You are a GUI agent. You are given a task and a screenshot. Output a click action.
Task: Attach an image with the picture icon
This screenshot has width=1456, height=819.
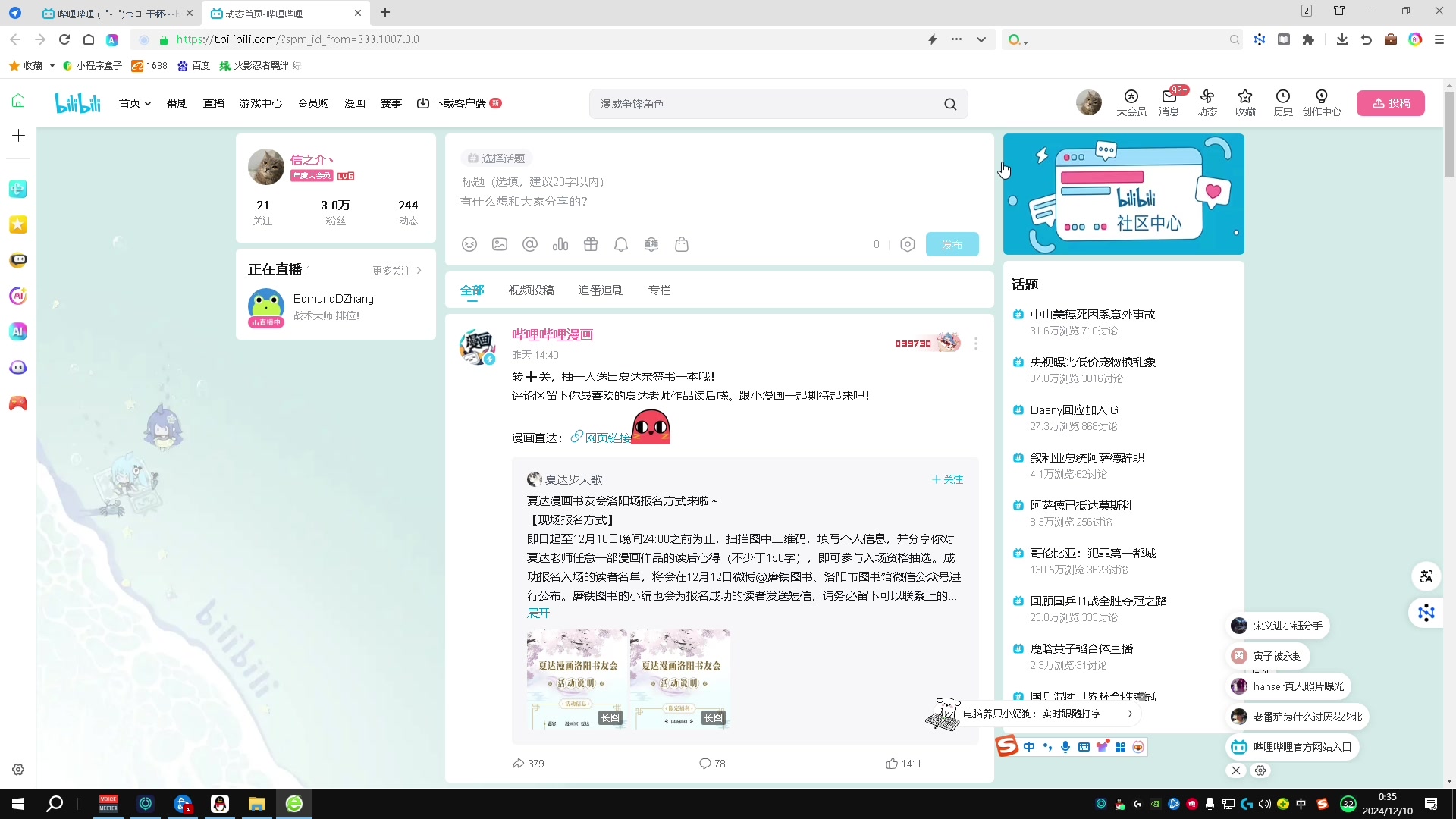pos(500,244)
